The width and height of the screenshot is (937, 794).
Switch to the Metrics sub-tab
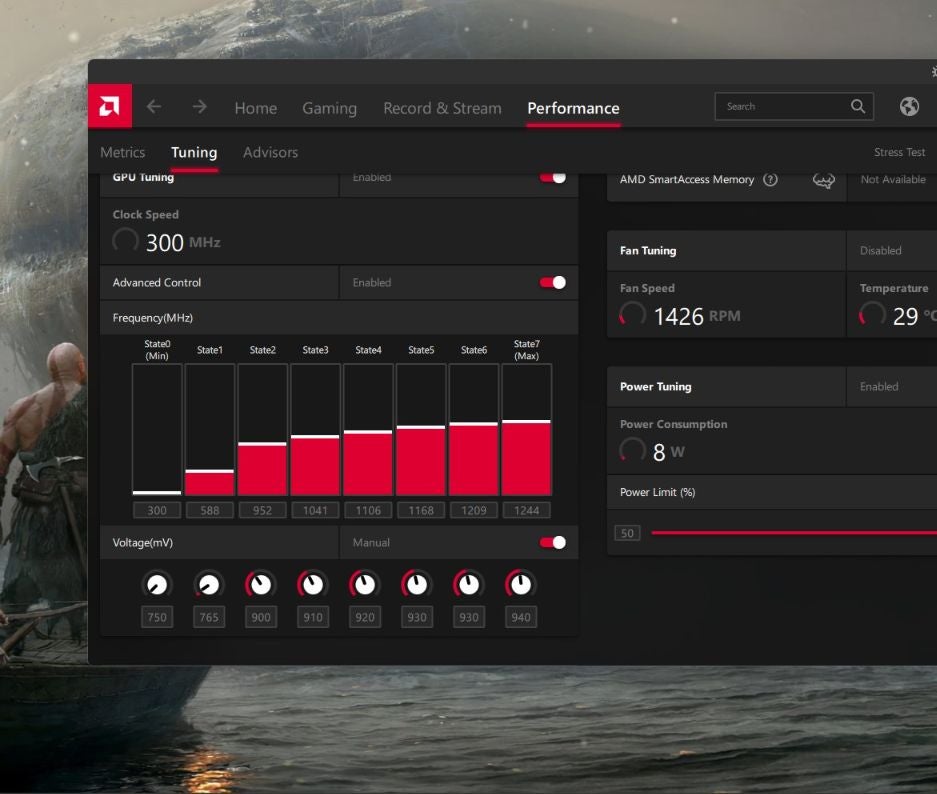click(x=123, y=152)
